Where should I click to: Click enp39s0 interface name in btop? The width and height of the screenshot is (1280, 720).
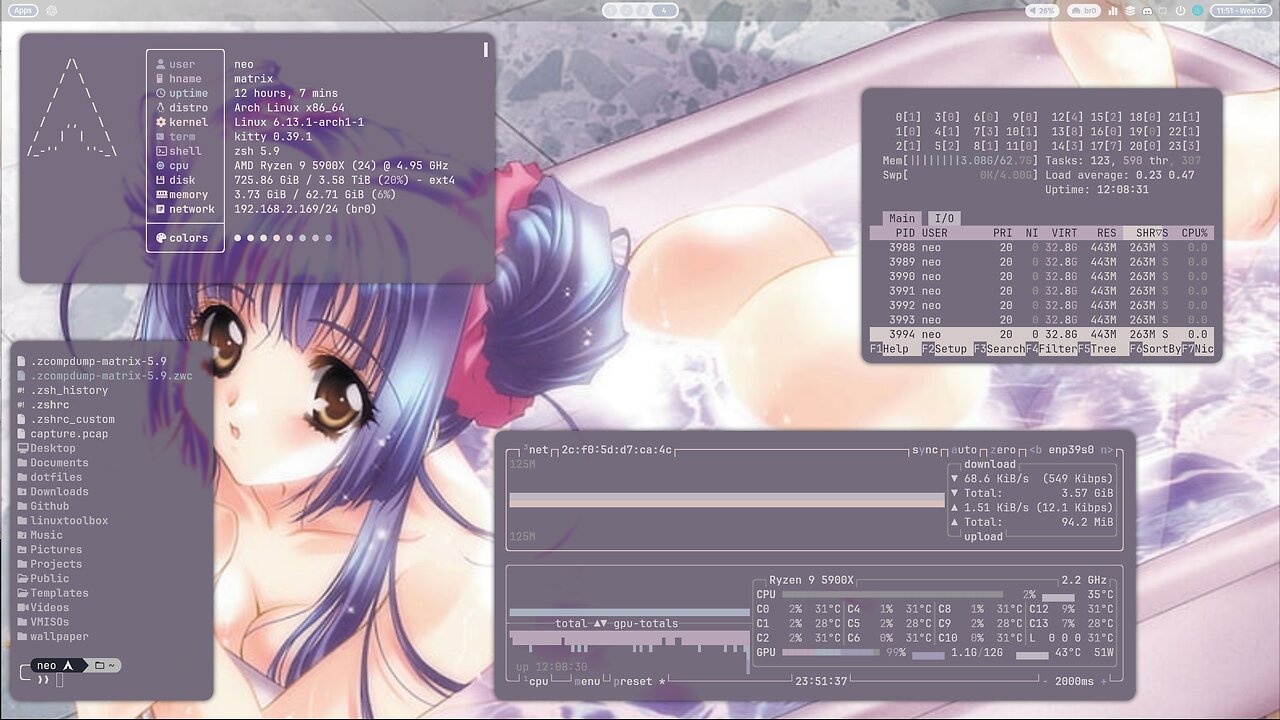click(x=1072, y=450)
